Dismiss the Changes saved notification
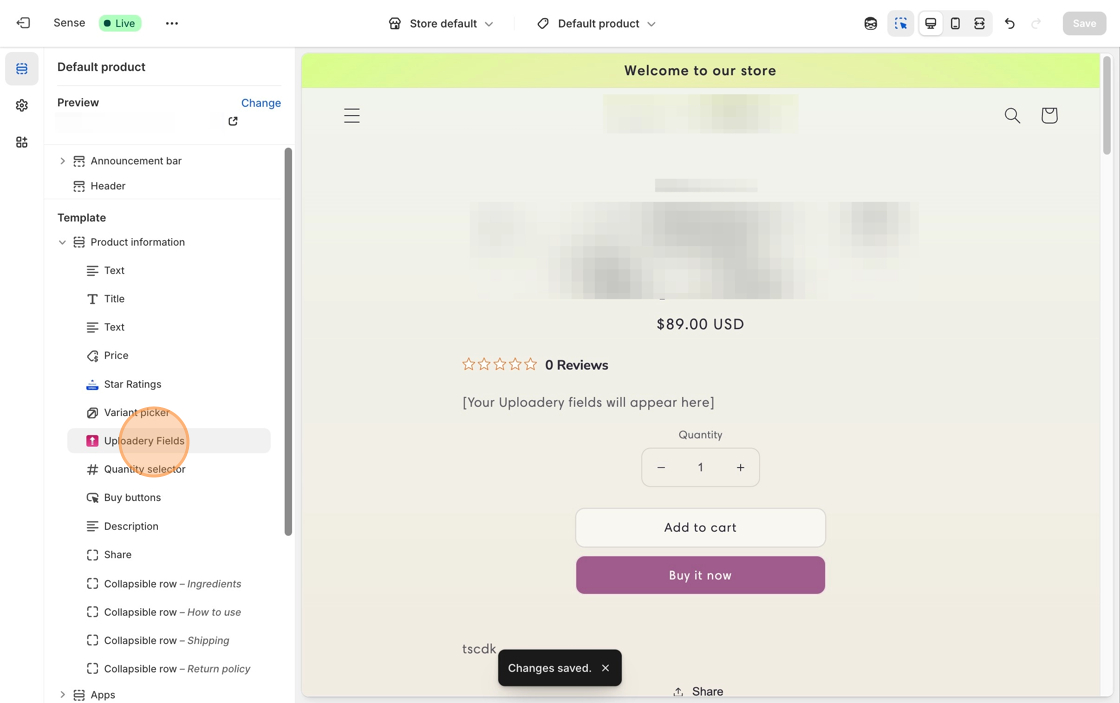Screen dimensions: 1120x703 coord(605,668)
